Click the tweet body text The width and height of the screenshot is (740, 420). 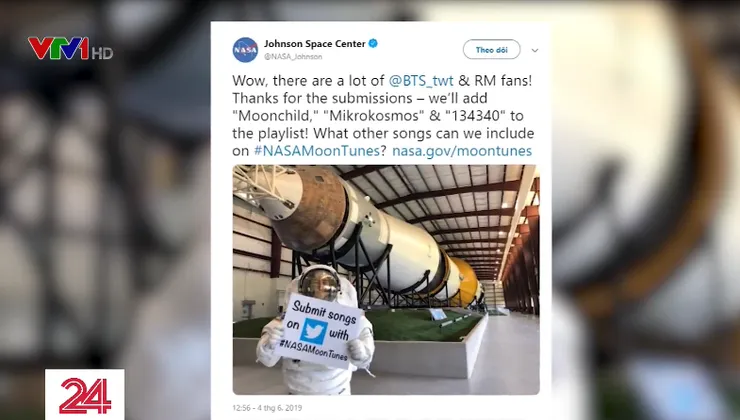383,116
